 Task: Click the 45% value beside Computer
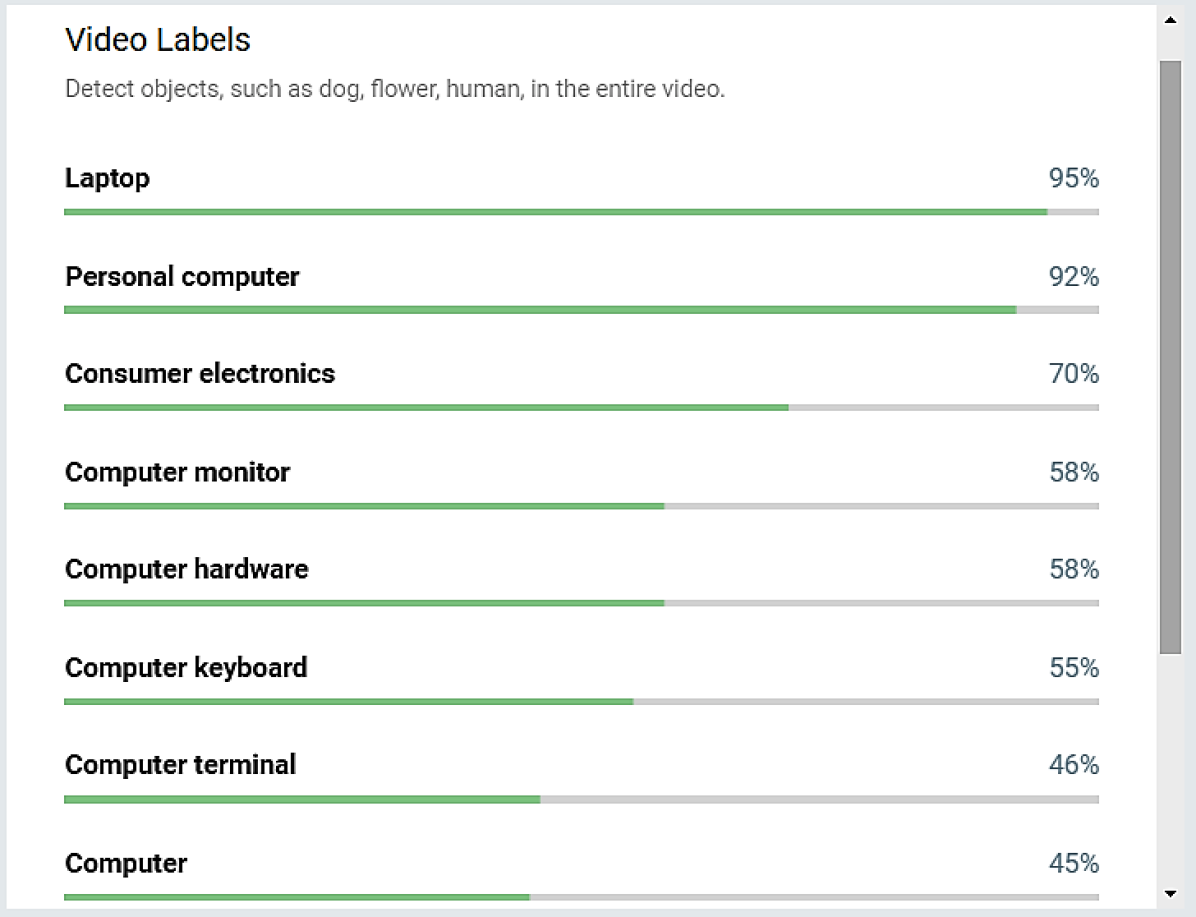[1073, 863]
